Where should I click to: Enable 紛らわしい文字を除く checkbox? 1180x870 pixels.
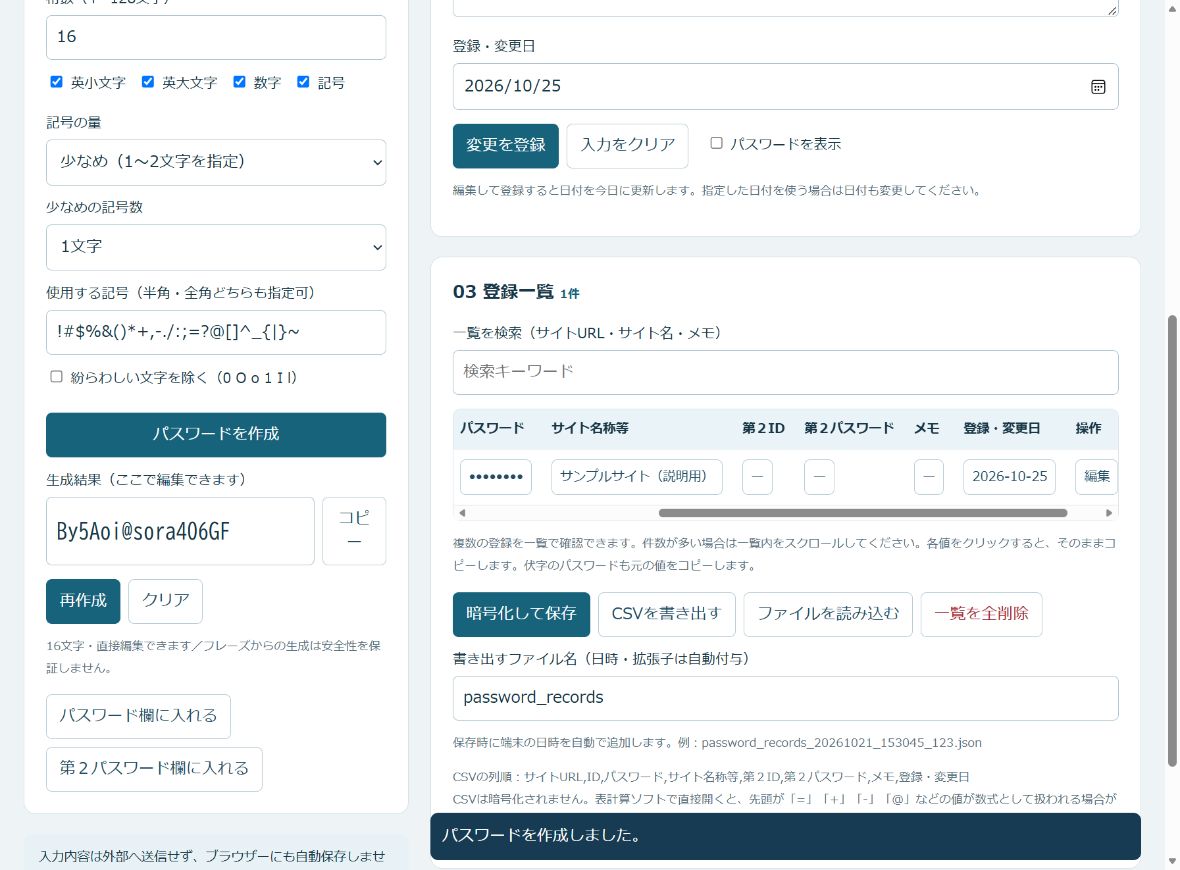[x=56, y=376]
